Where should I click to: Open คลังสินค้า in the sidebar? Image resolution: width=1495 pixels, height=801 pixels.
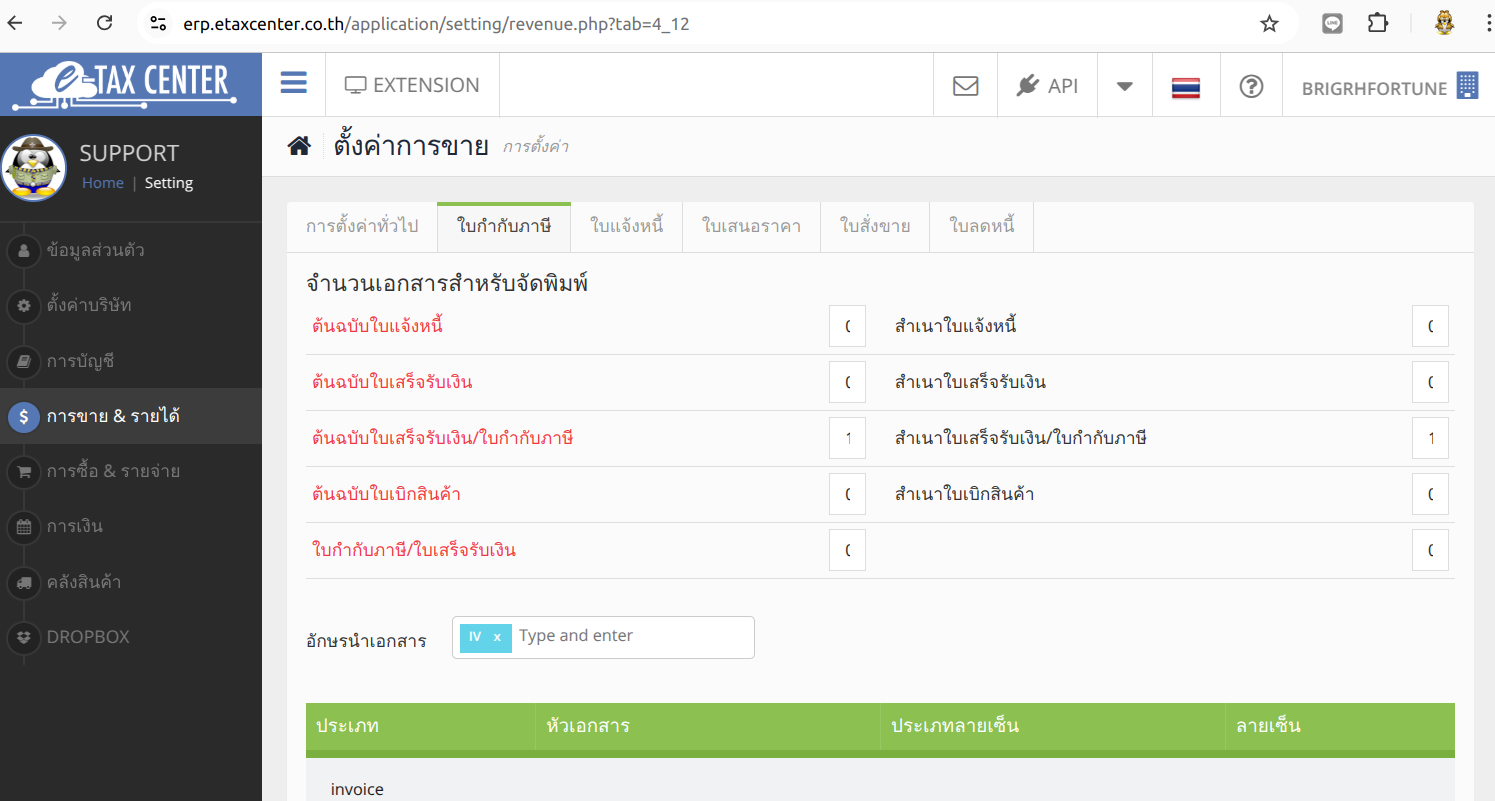coord(131,582)
